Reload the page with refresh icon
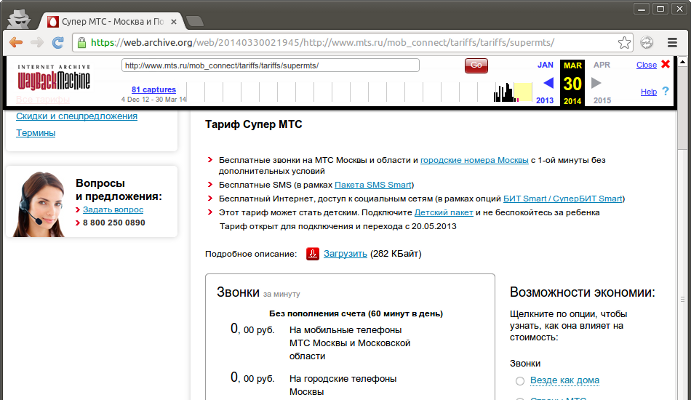Viewport: 691px width, 400px height. [58, 43]
